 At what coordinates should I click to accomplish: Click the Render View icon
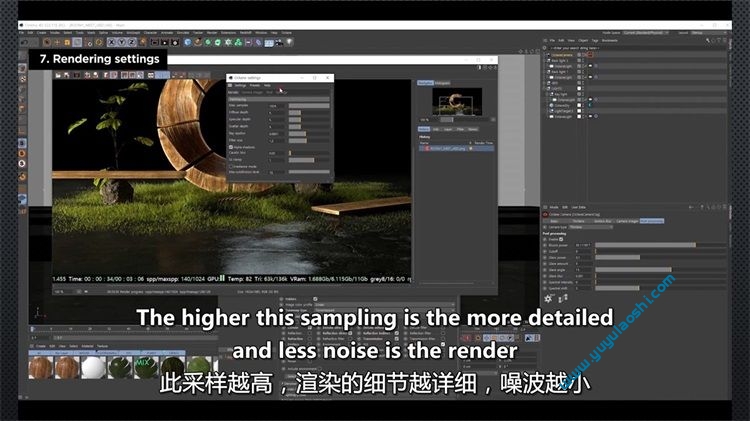click(x=154, y=42)
